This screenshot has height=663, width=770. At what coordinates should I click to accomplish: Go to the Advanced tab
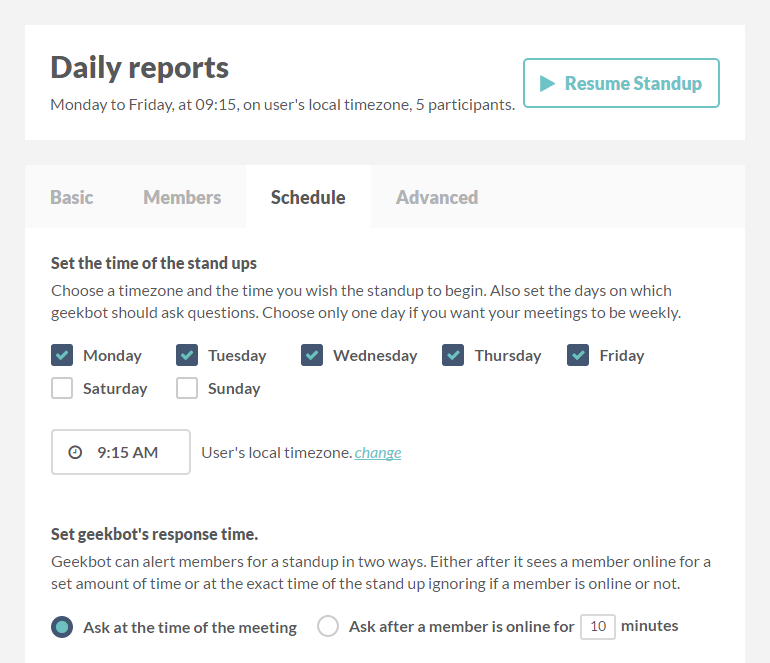pos(437,197)
